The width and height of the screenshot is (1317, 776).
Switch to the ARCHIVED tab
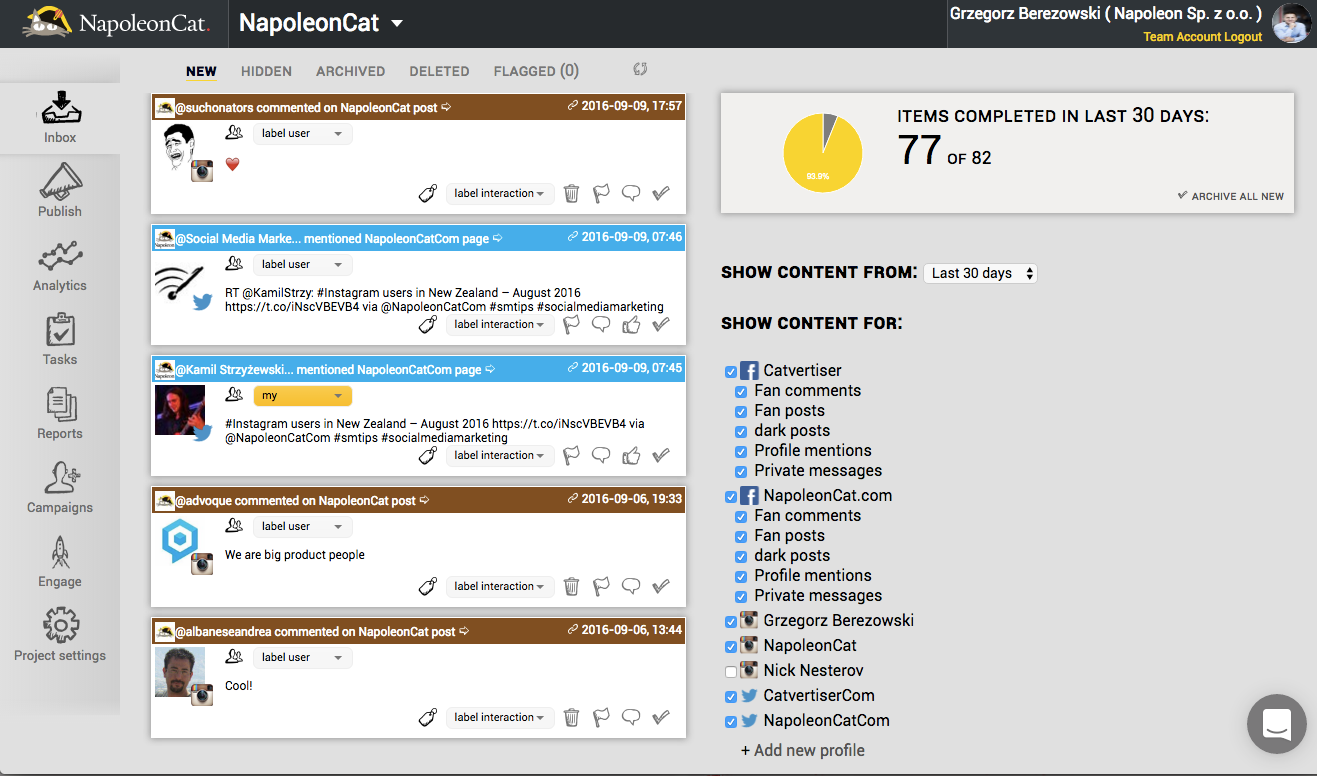(x=350, y=71)
